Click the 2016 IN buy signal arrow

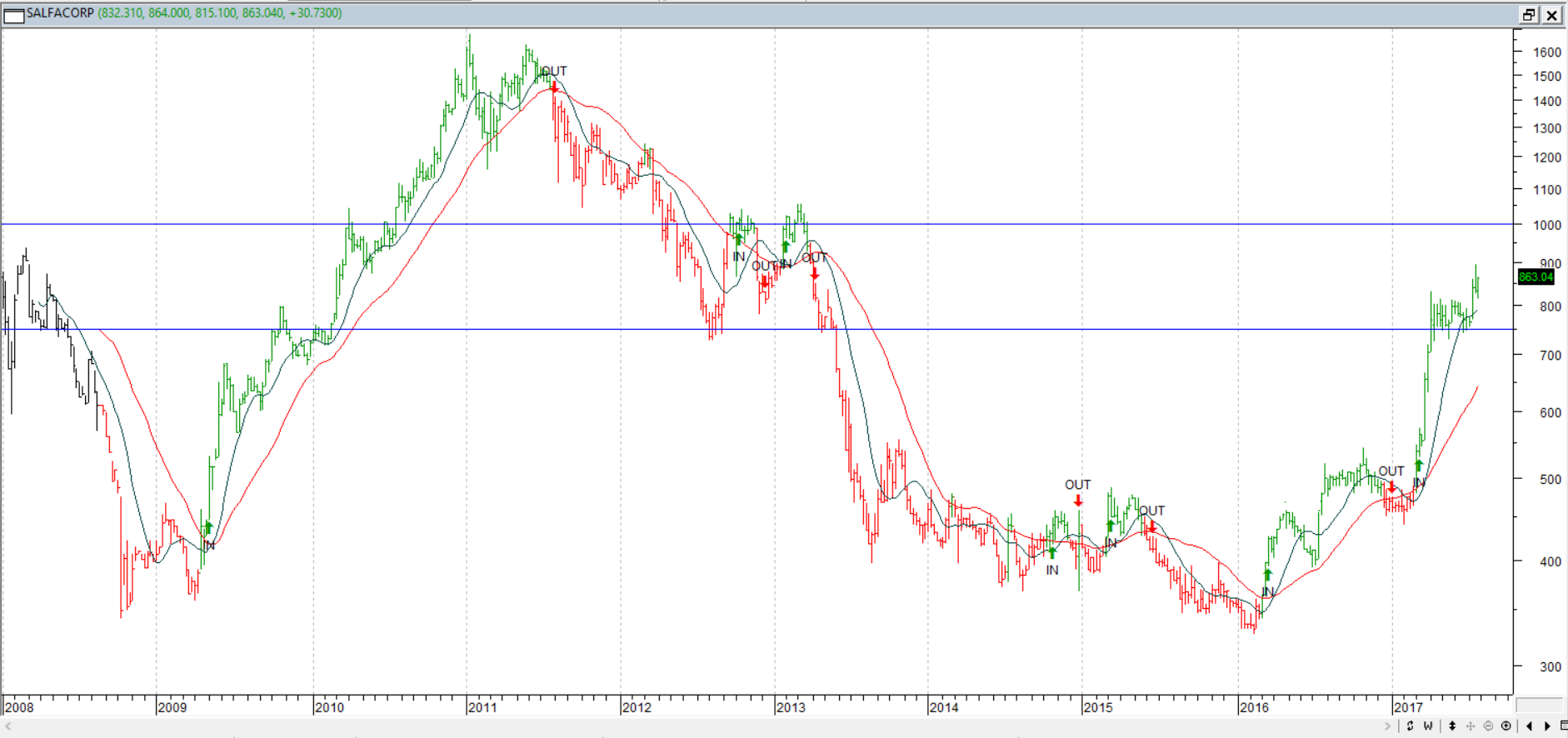[1267, 575]
